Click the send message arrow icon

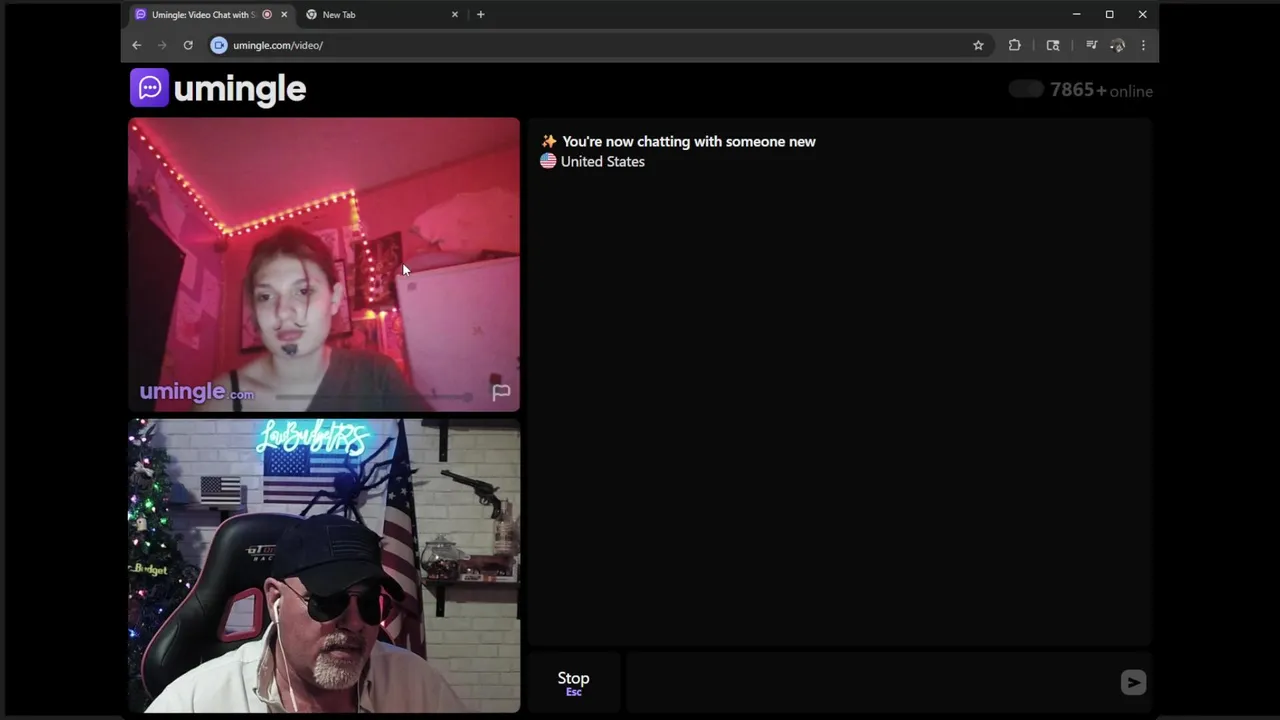(1133, 682)
